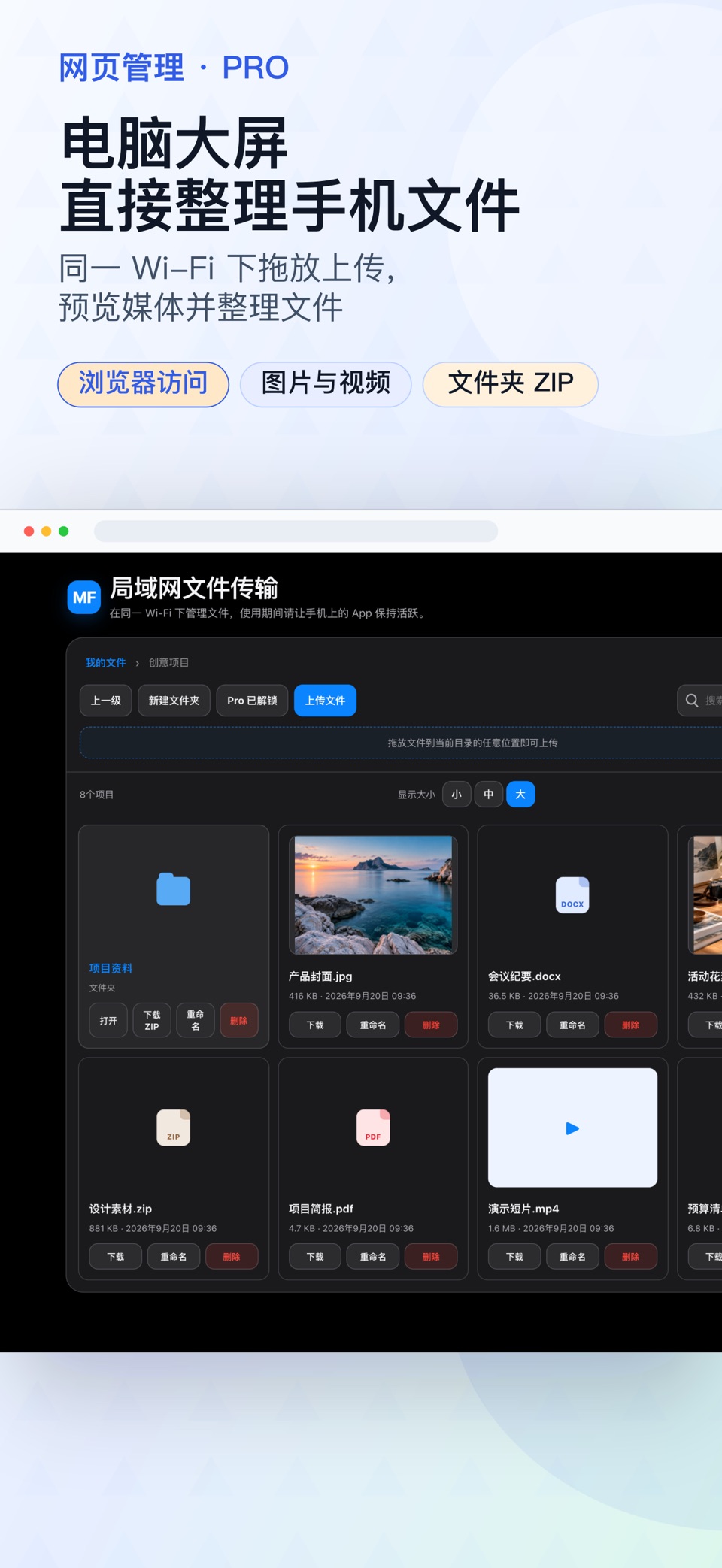Rename 演示短片.mp4
The height and width of the screenshot is (1568, 722).
tap(572, 1257)
